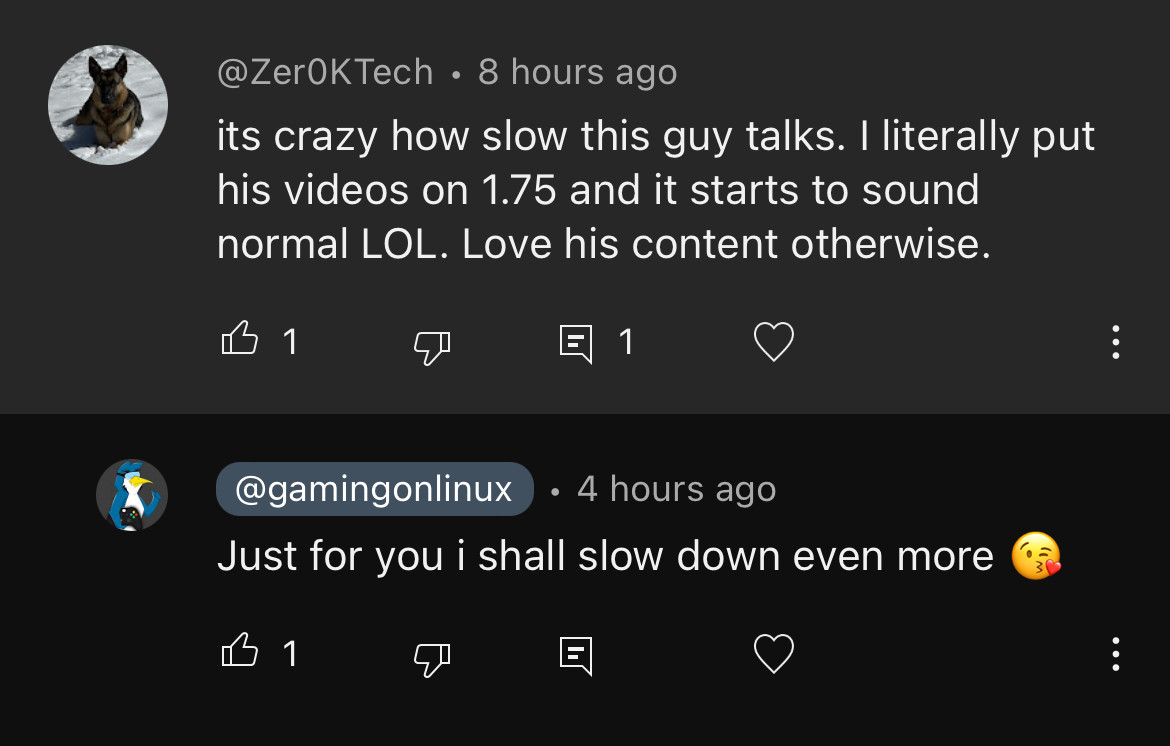Like the gamingonlinux reply
1170x746 pixels.
tap(239, 651)
